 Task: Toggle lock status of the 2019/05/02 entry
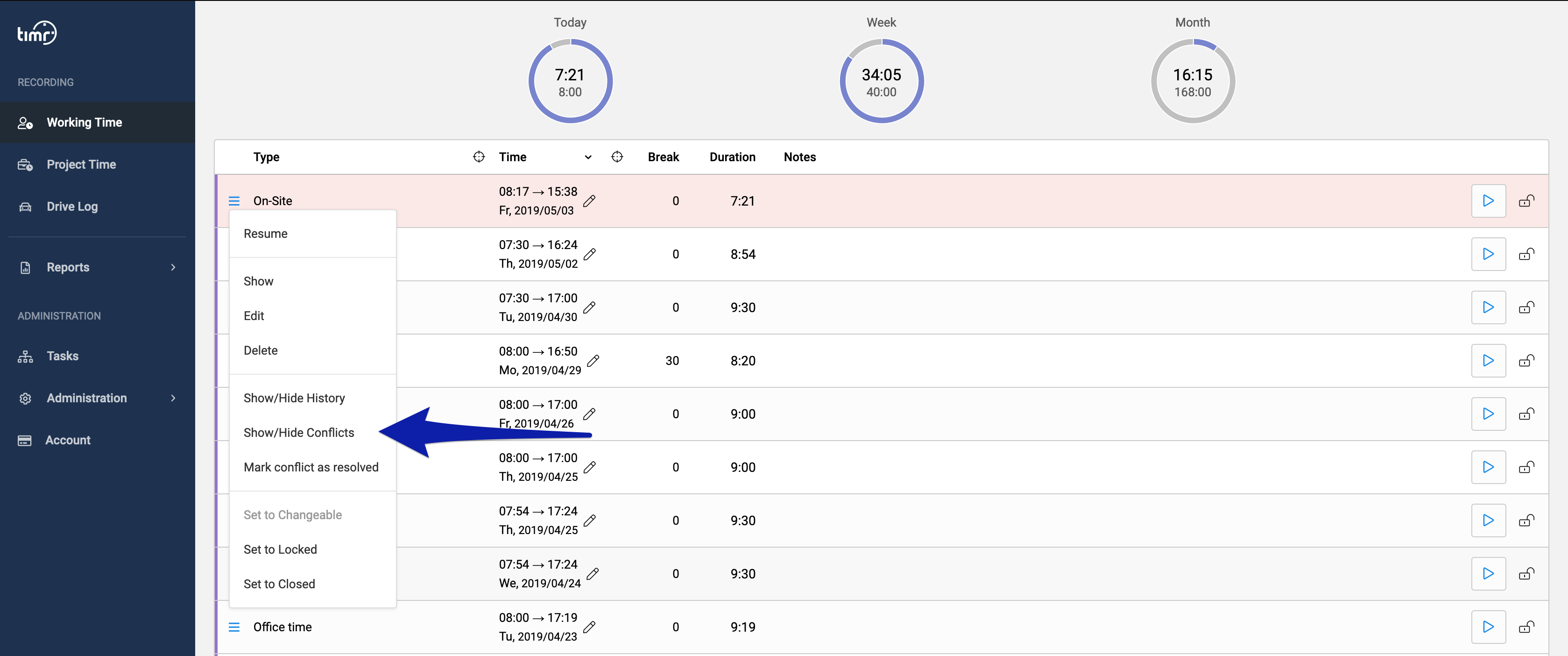coord(1526,255)
